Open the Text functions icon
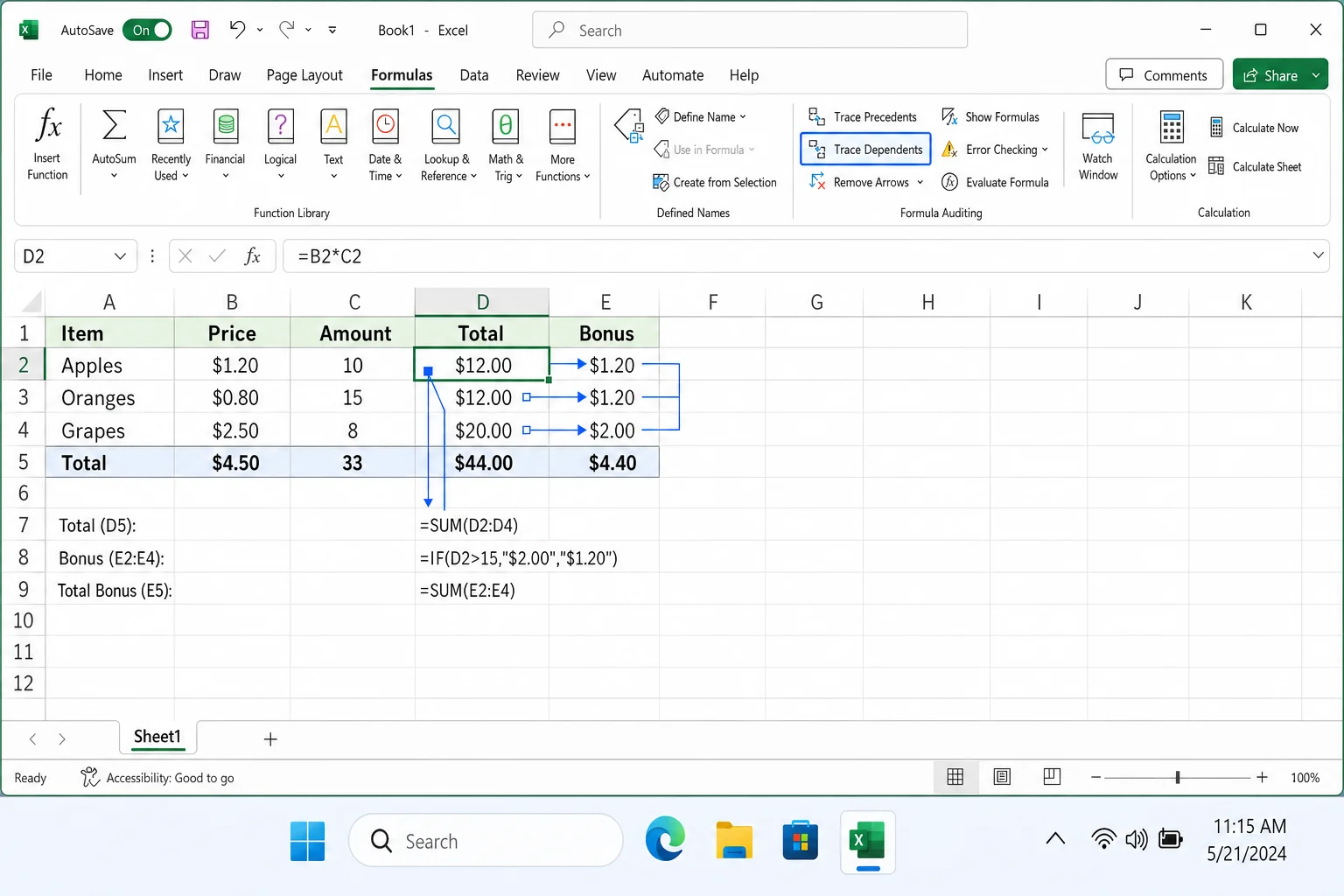Image resolution: width=1344 pixels, height=896 pixels. 333,125
